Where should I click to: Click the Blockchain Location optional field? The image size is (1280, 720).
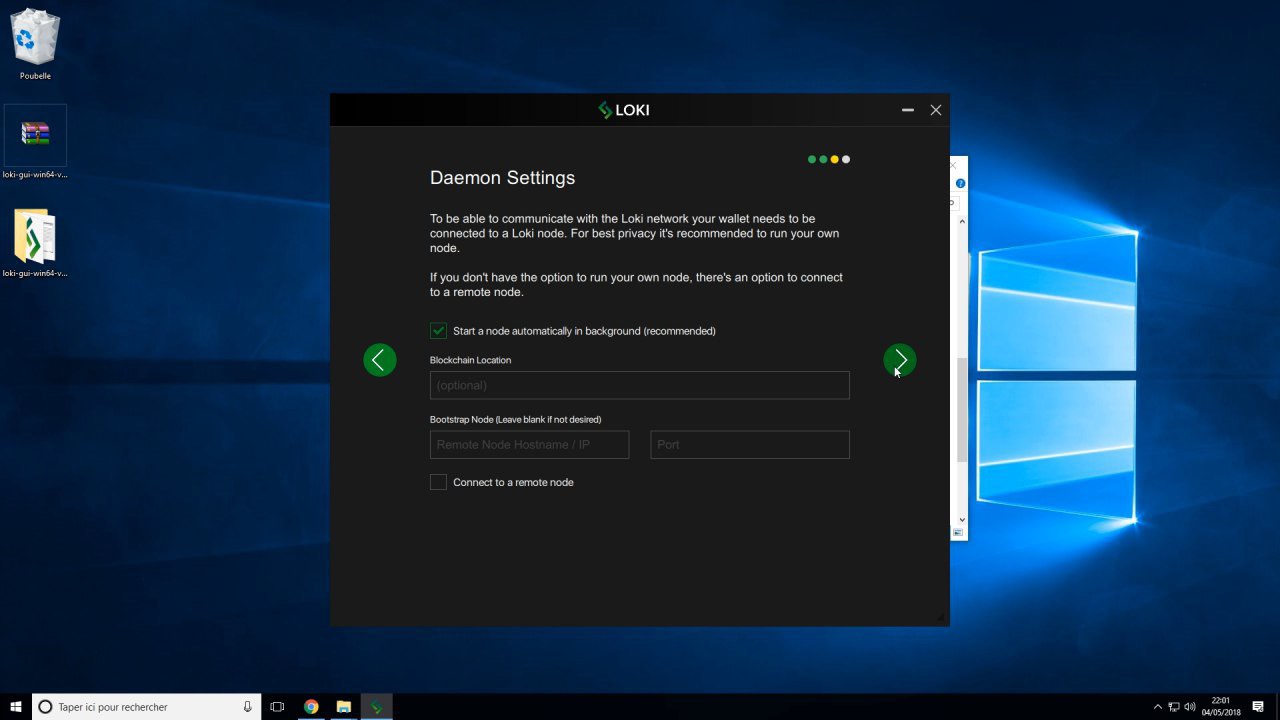(x=639, y=385)
